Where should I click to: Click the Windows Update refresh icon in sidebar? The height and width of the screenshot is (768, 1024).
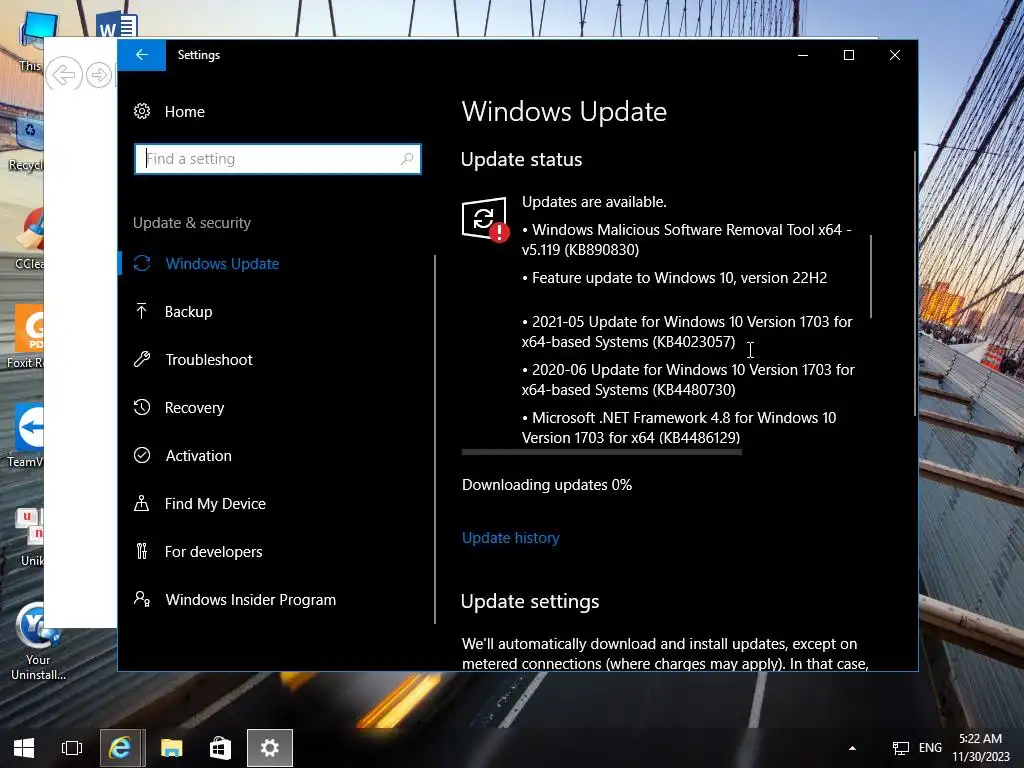(142, 263)
